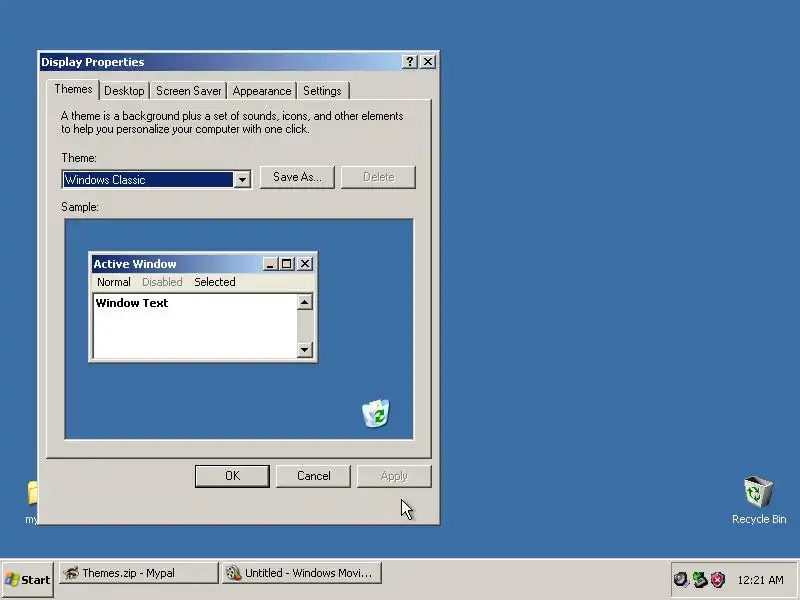Click Cancel in Display Properties

coord(313,476)
